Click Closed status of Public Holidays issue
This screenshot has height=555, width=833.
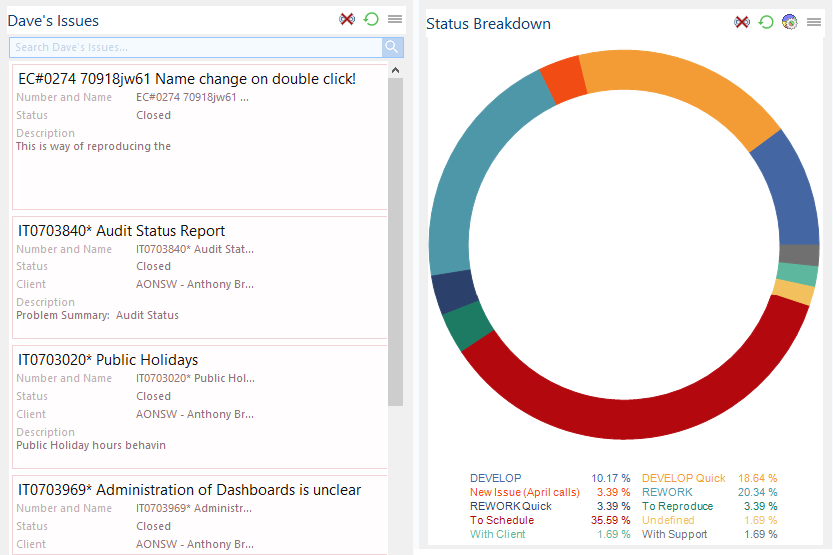154,396
